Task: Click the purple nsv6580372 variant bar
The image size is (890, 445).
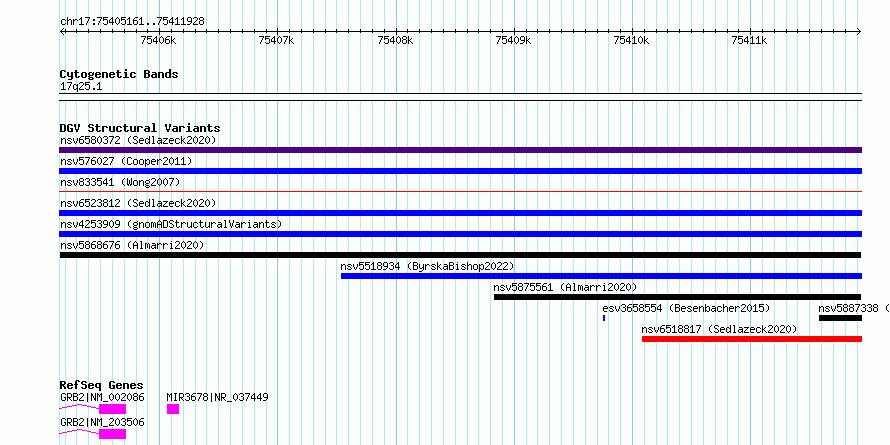Action: point(460,150)
